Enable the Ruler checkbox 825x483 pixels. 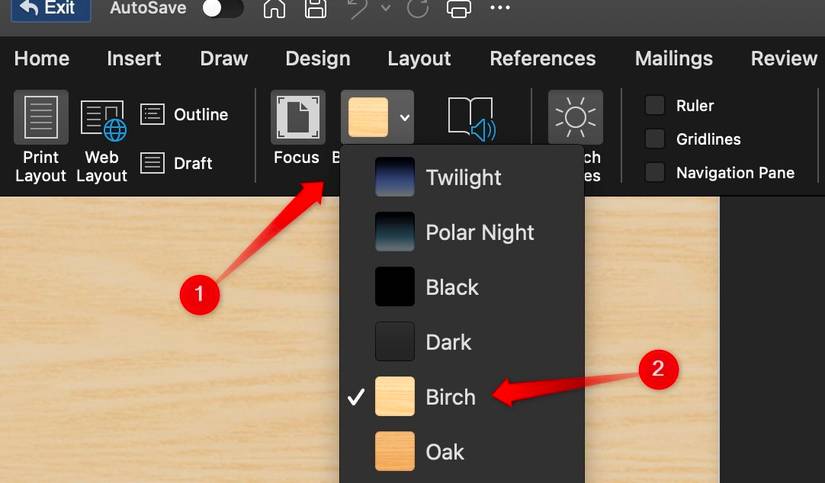(655, 105)
